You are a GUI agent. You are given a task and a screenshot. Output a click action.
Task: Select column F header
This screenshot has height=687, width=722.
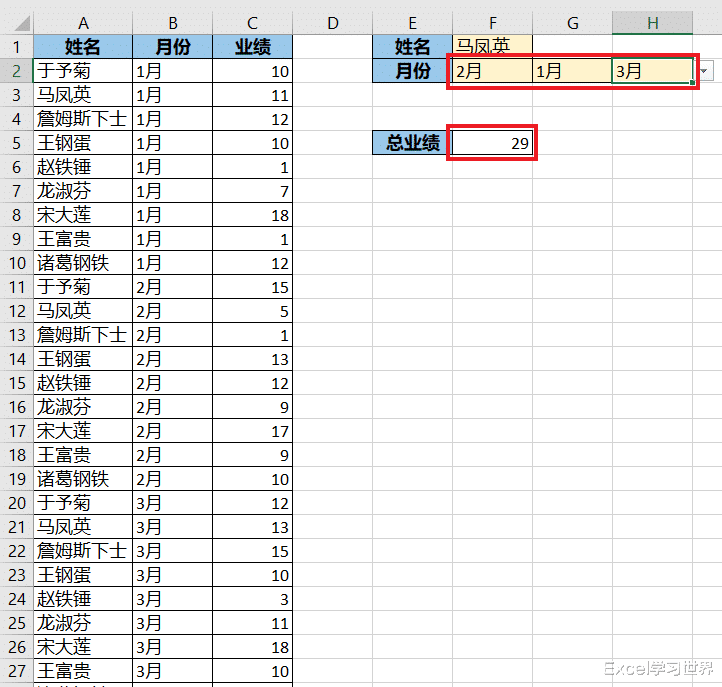click(492, 23)
